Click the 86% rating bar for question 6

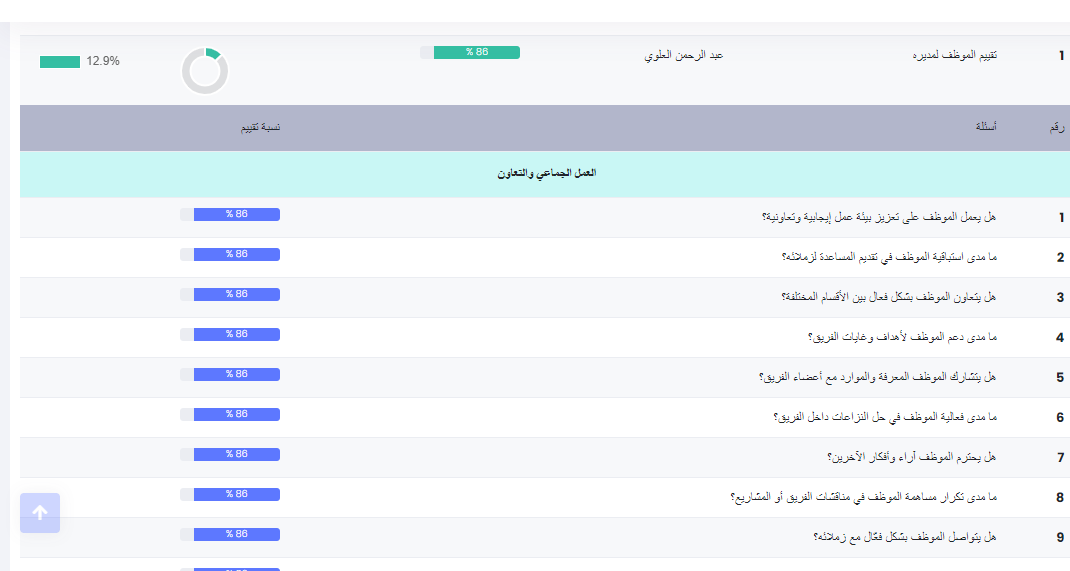tap(236, 414)
